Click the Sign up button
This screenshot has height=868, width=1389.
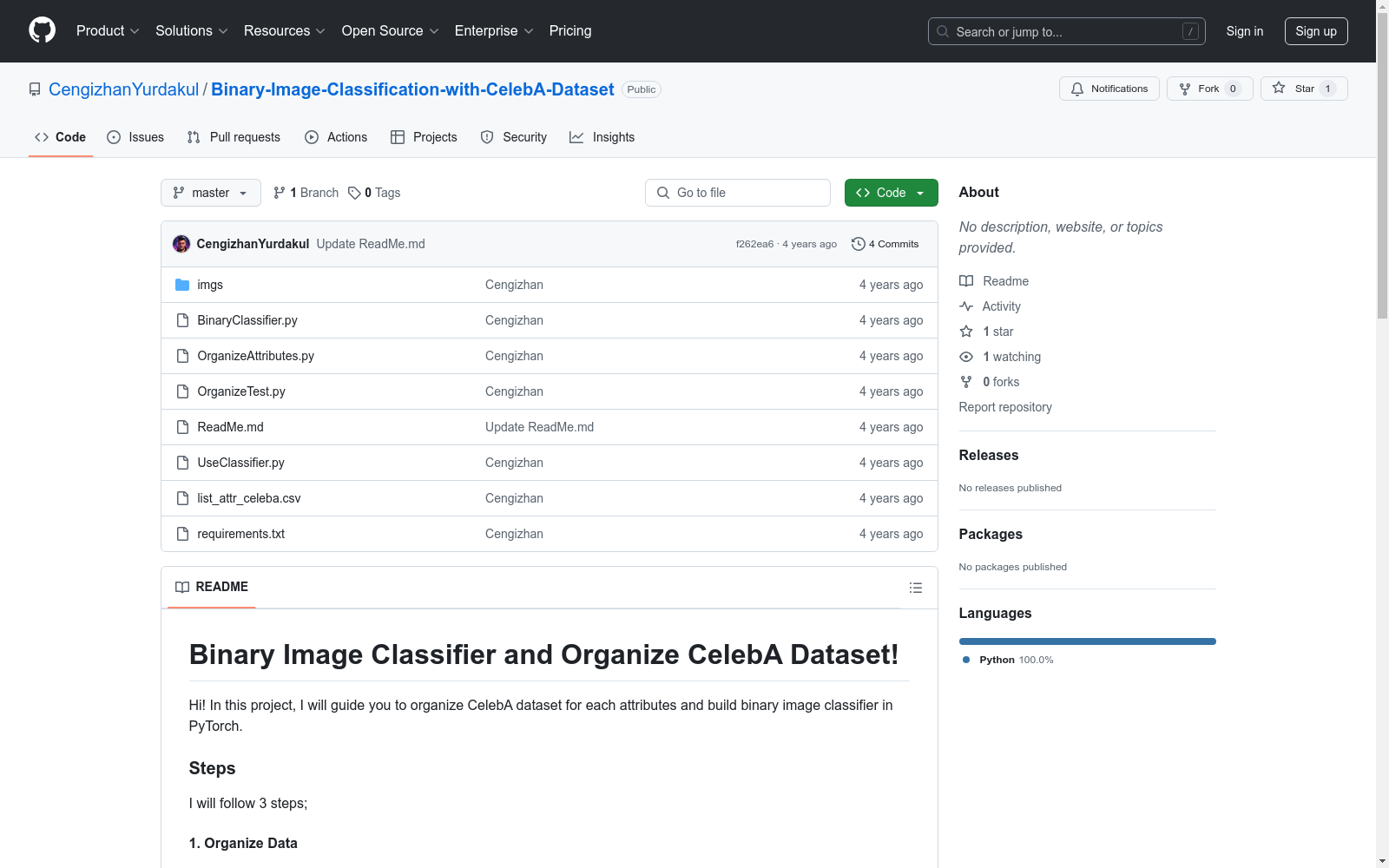click(1316, 31)
